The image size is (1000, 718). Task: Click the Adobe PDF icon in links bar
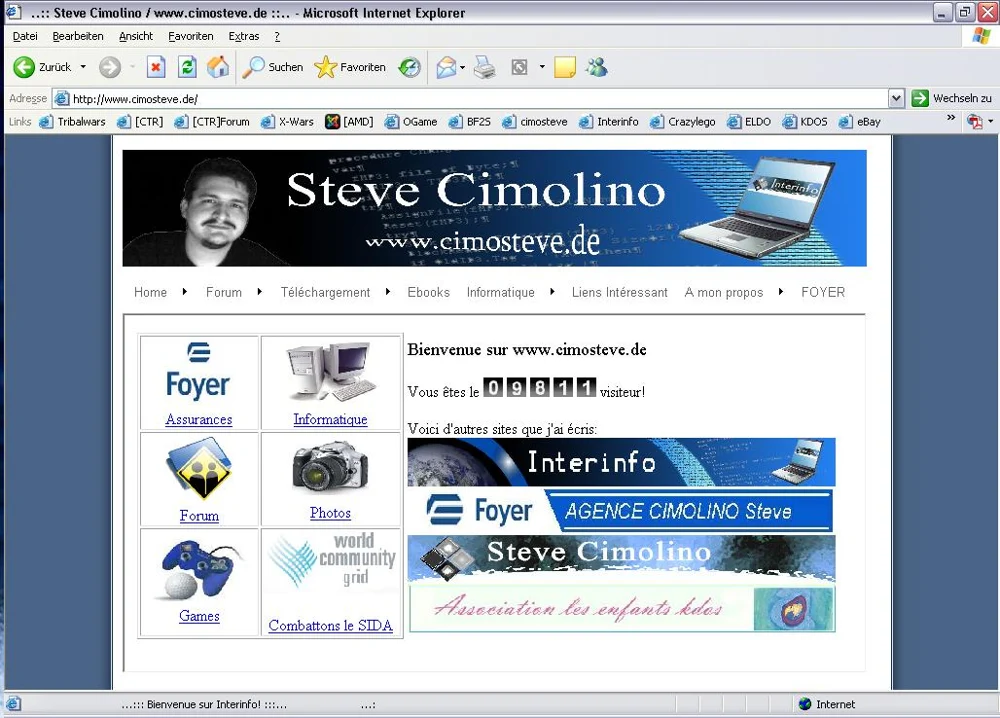[974, 121]
